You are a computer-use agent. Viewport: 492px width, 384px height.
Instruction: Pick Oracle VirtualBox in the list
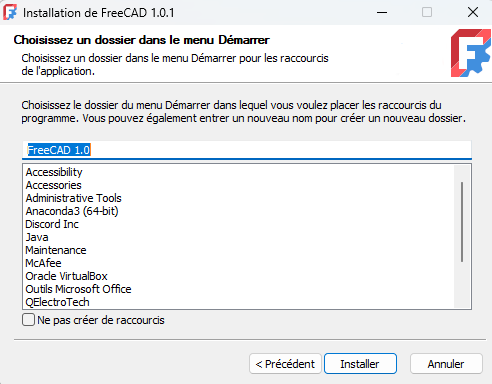(66, 276)
